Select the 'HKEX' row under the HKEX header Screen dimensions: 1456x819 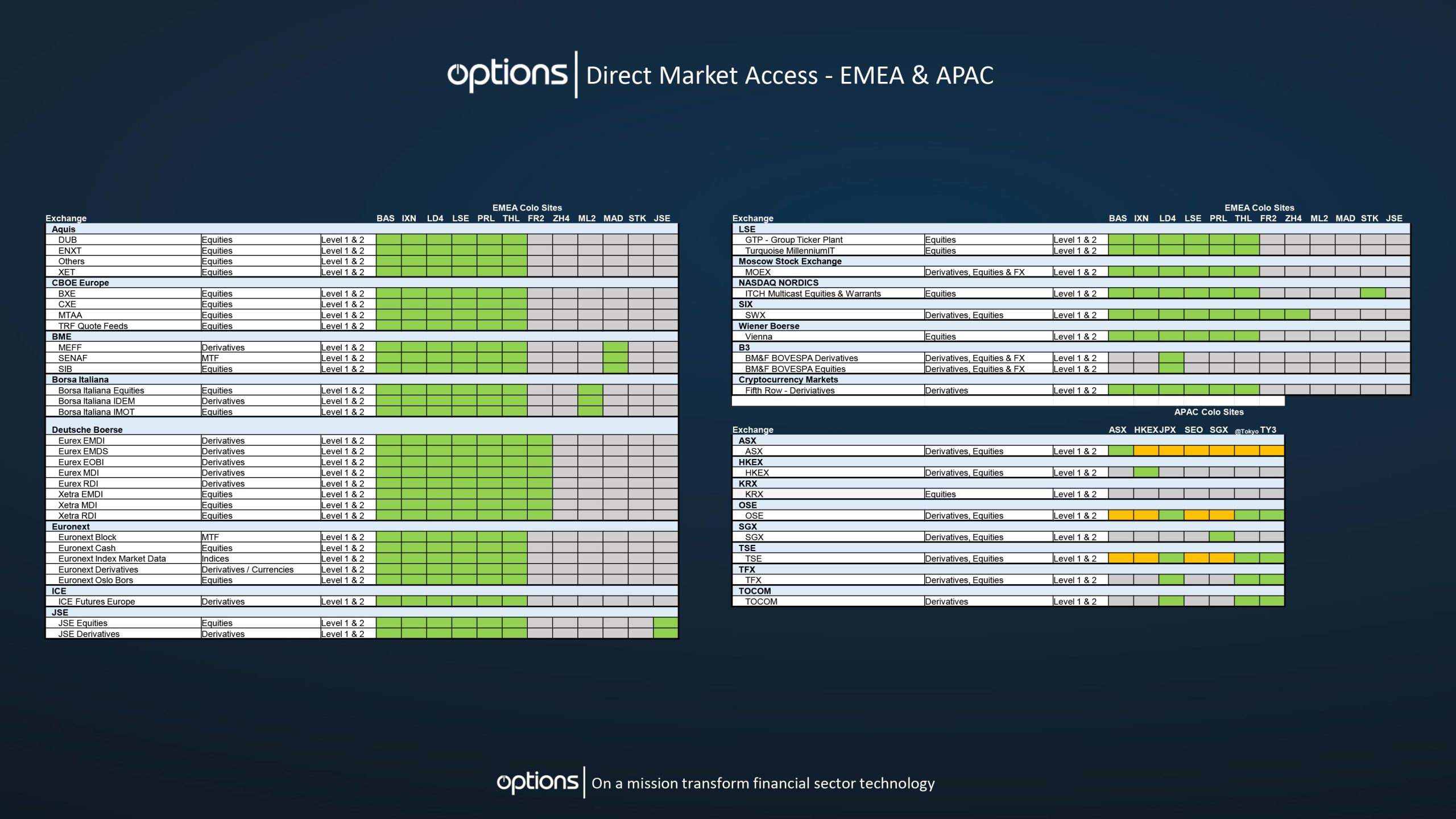click(1008, 473)
